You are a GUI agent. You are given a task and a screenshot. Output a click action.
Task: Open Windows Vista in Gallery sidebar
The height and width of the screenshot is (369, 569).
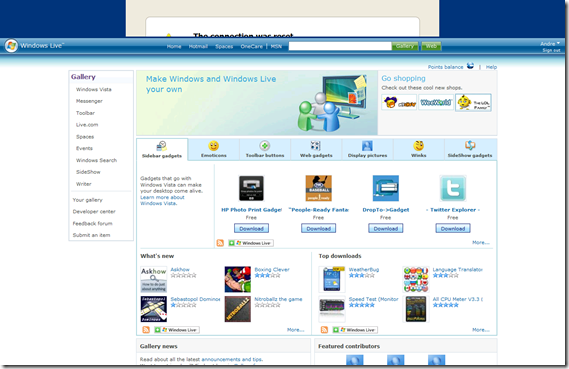coord(94,89)
